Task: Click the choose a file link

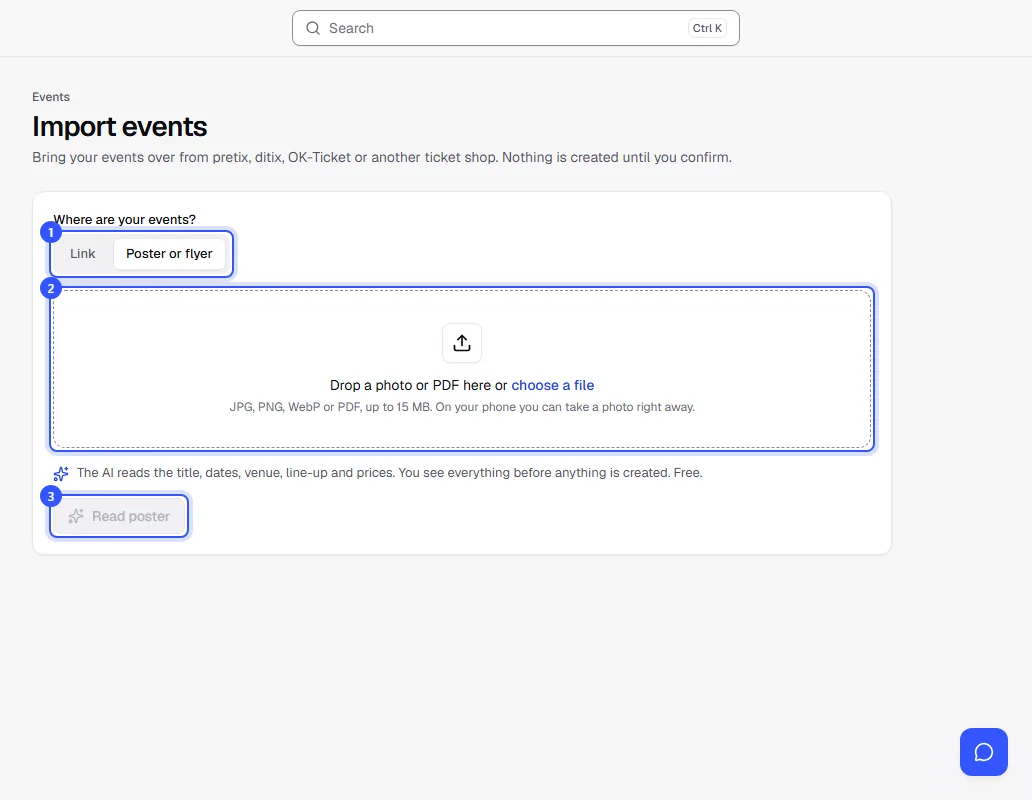Action: coord(553,386)
